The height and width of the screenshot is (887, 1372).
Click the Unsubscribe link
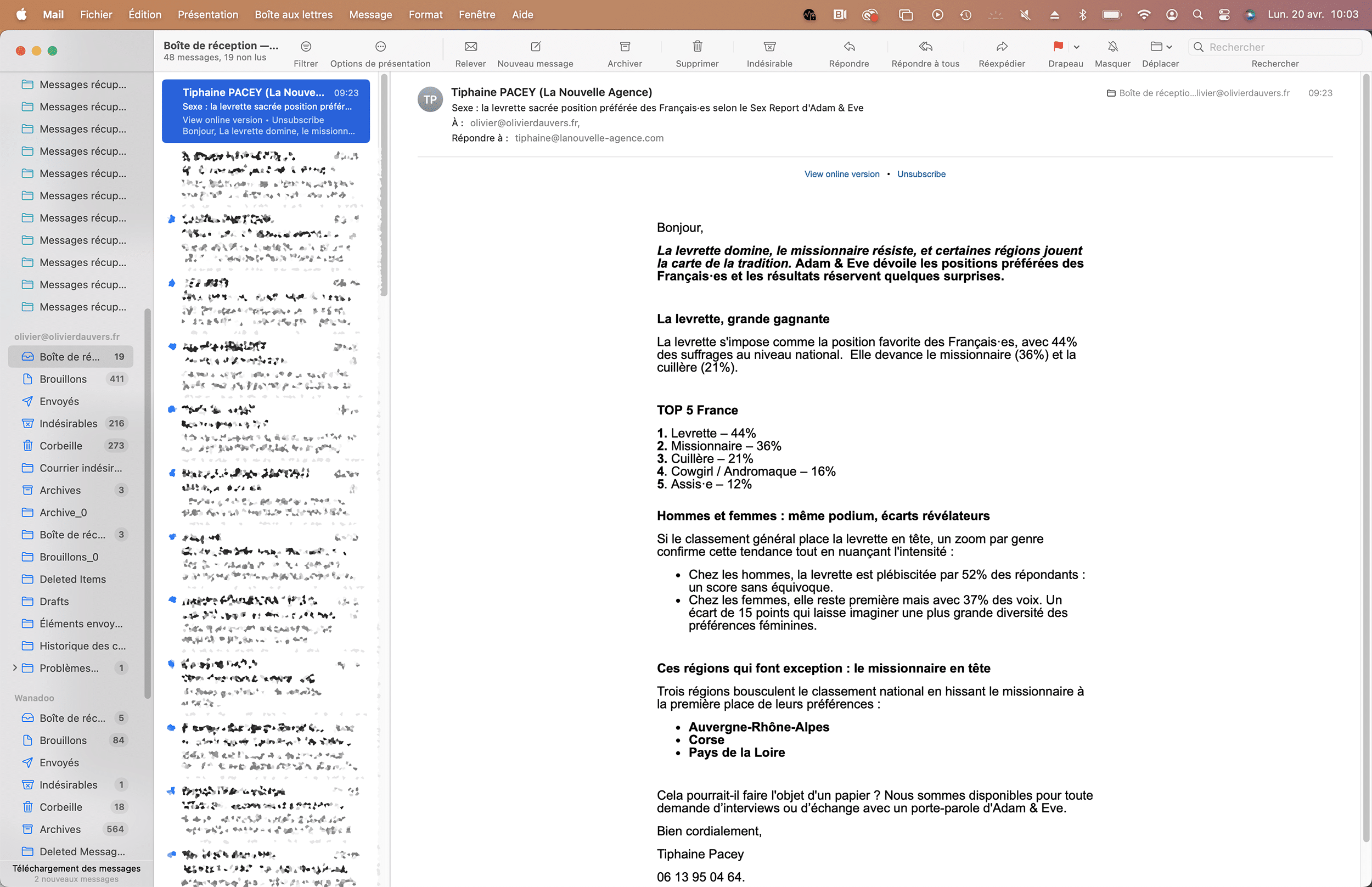coord(921,174)
